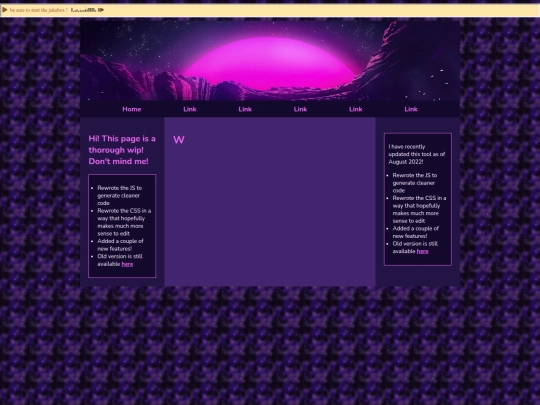Open the last Link in the navigation bar
This screenshot has width=540, height=405.
point(411,109)
